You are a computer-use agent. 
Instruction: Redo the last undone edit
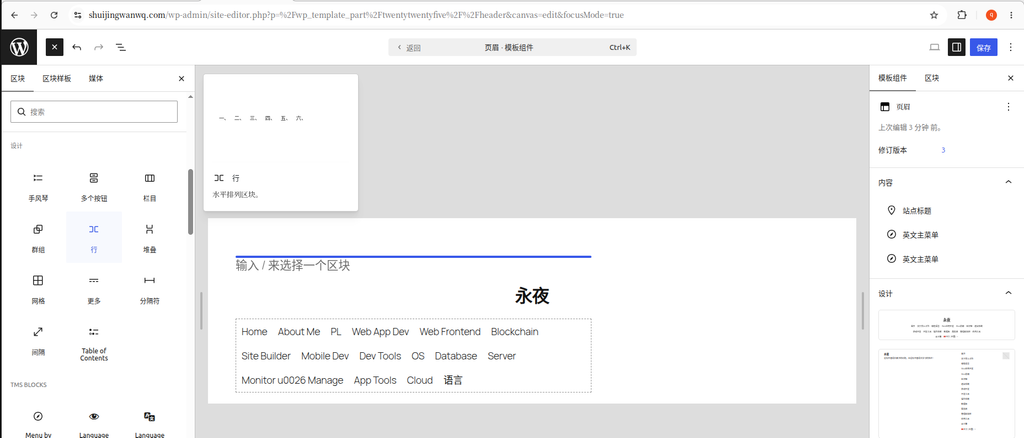pyautogui.click(x=99, y=48)
